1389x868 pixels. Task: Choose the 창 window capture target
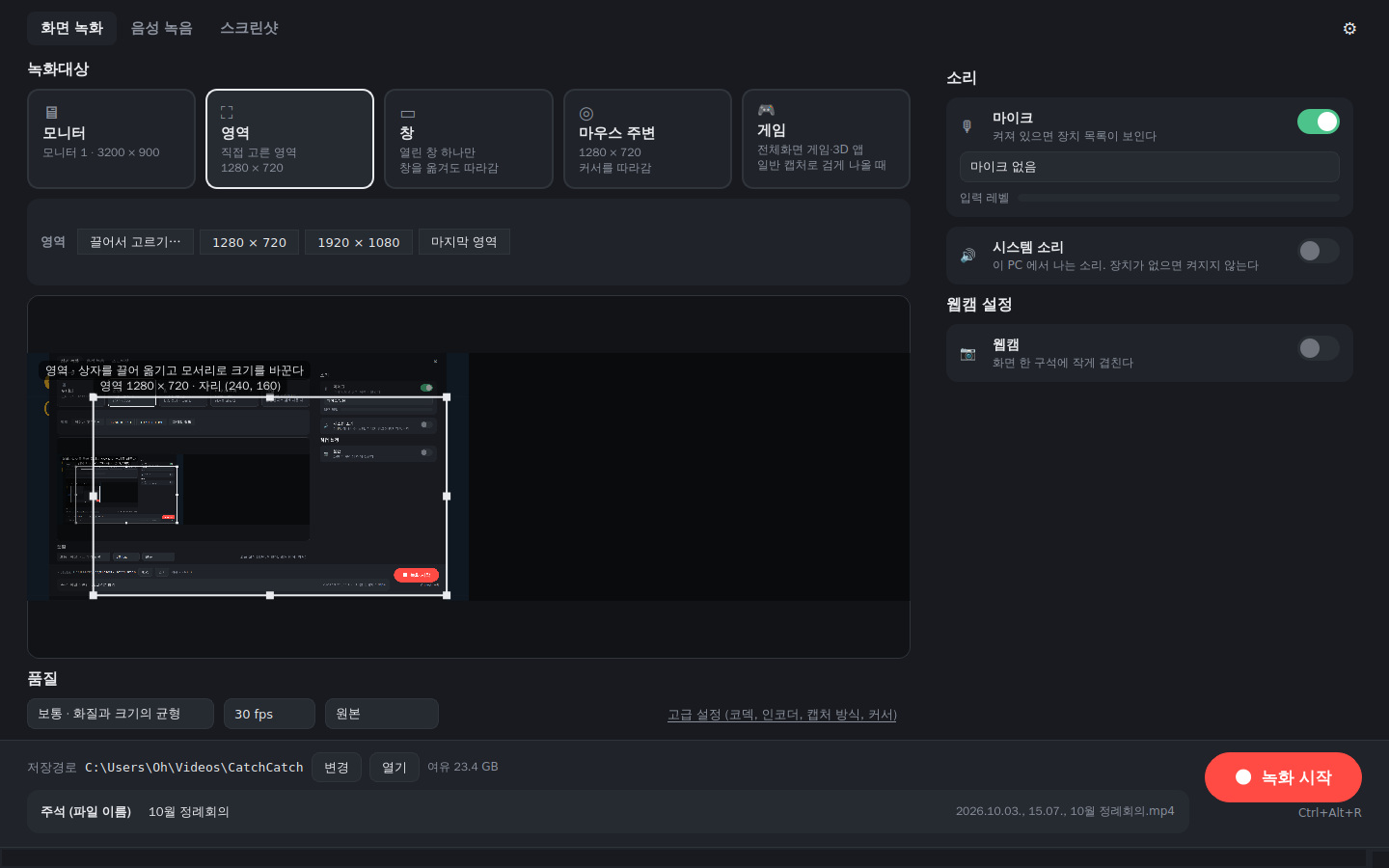tap(469, 139)
